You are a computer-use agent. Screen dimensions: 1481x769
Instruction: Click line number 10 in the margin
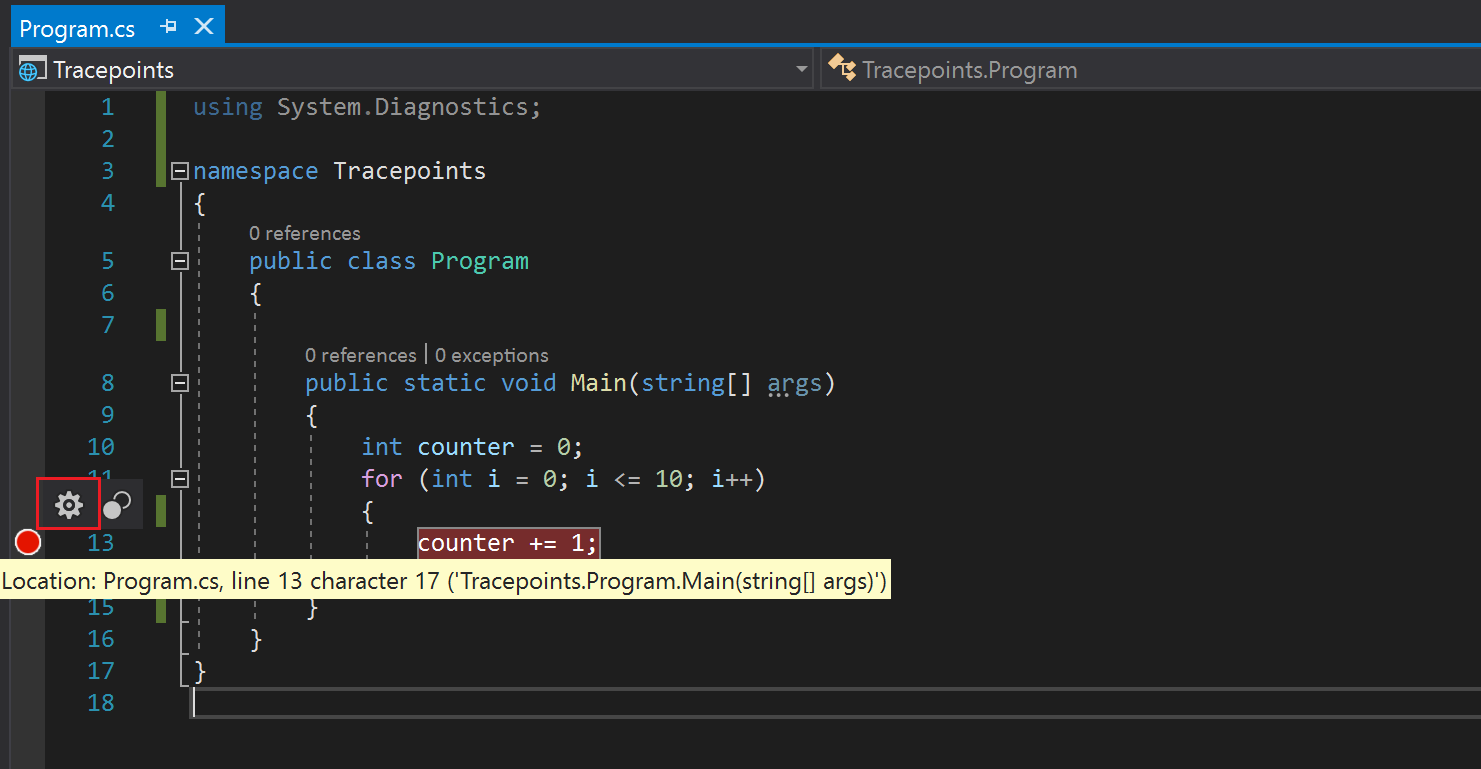[x=101, y=446]
